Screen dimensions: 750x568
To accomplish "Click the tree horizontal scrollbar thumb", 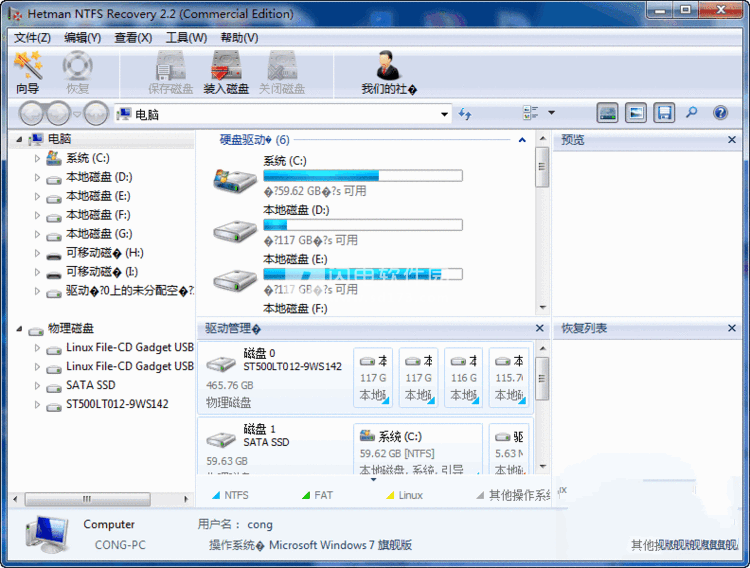I will coord(88,499).
